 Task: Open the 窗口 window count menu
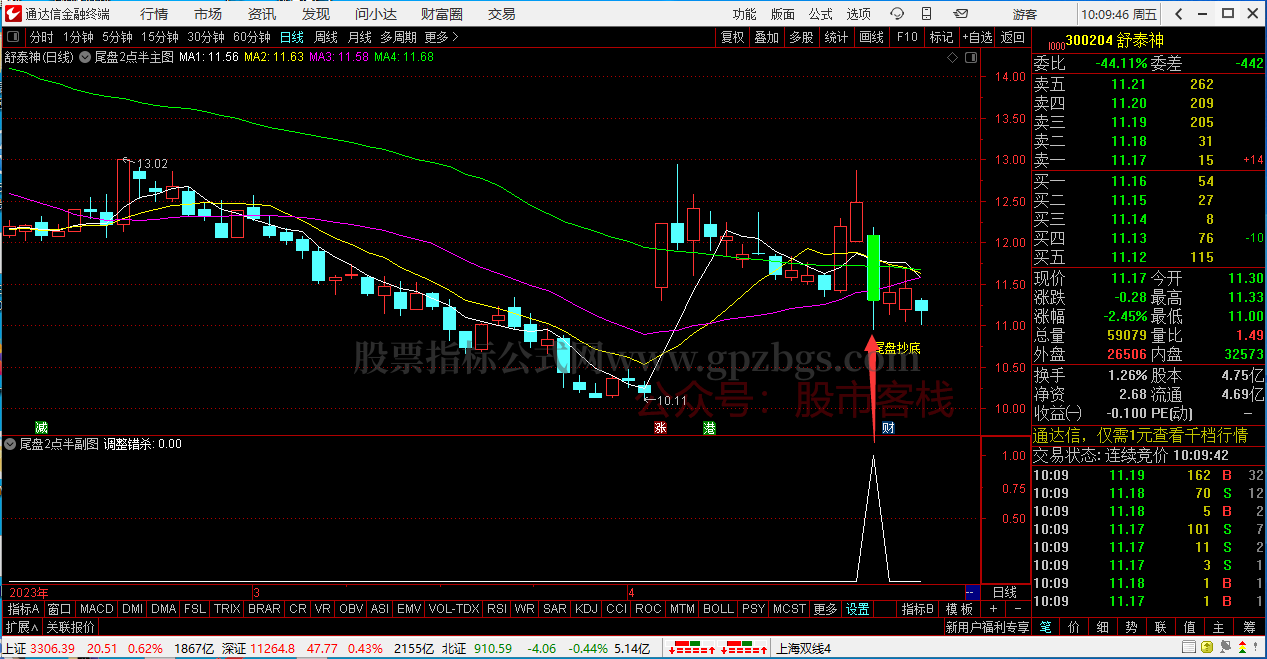[59, 609]
